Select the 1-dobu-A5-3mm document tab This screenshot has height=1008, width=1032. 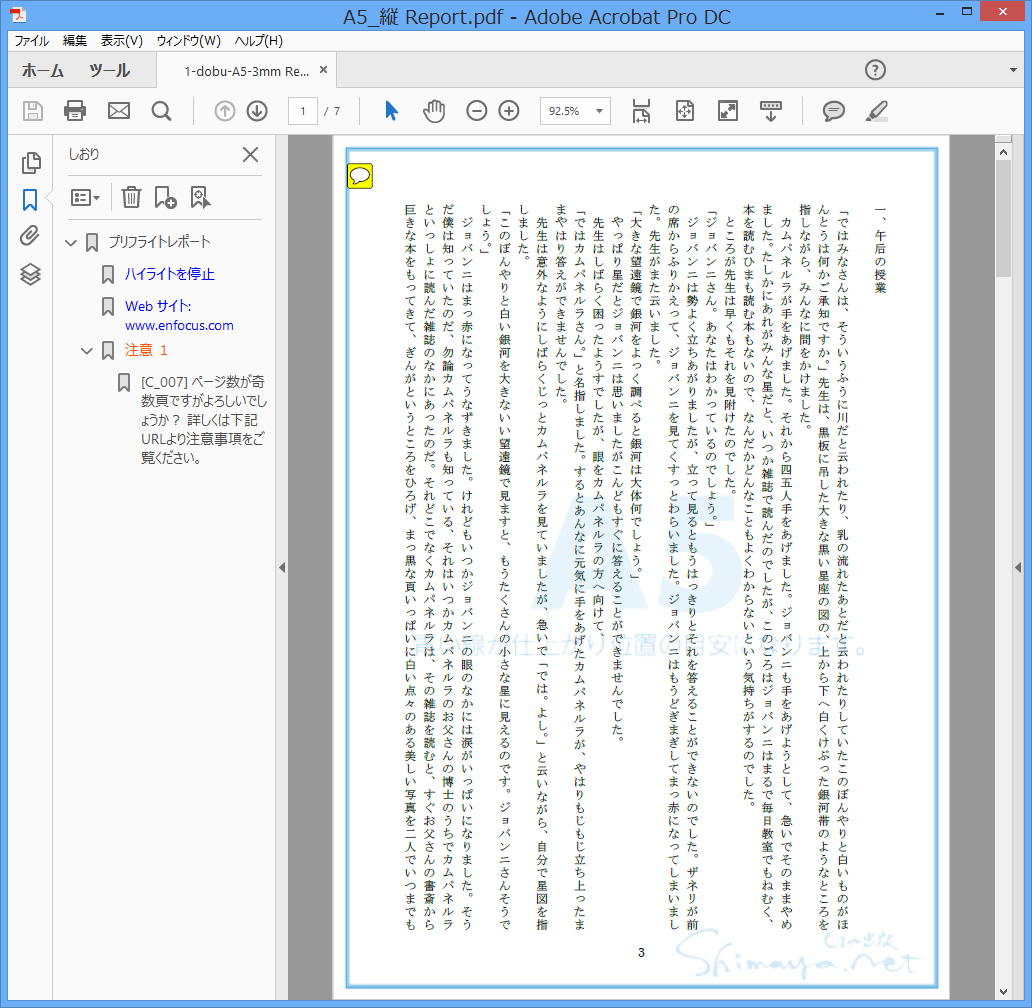tap(246, 71)
